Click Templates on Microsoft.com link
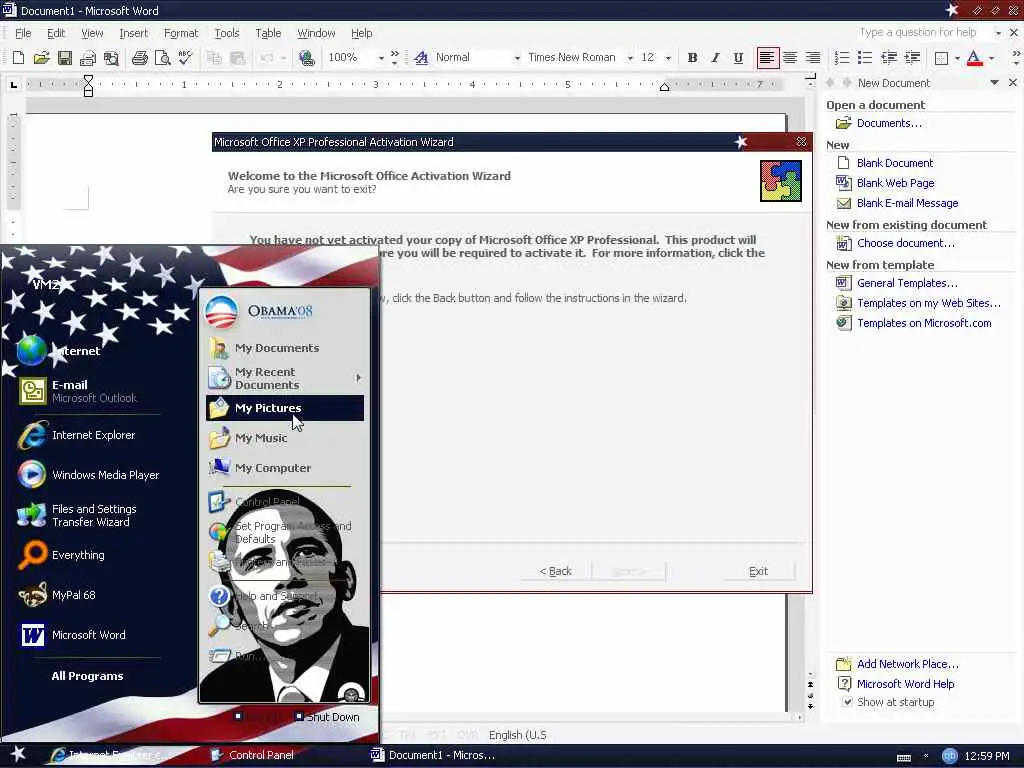 pyautogui.click(x=924, y=323)
